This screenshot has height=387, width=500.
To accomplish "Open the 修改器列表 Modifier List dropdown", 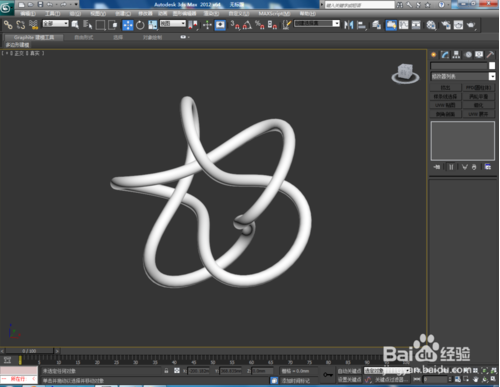I will tap(463, 76).
